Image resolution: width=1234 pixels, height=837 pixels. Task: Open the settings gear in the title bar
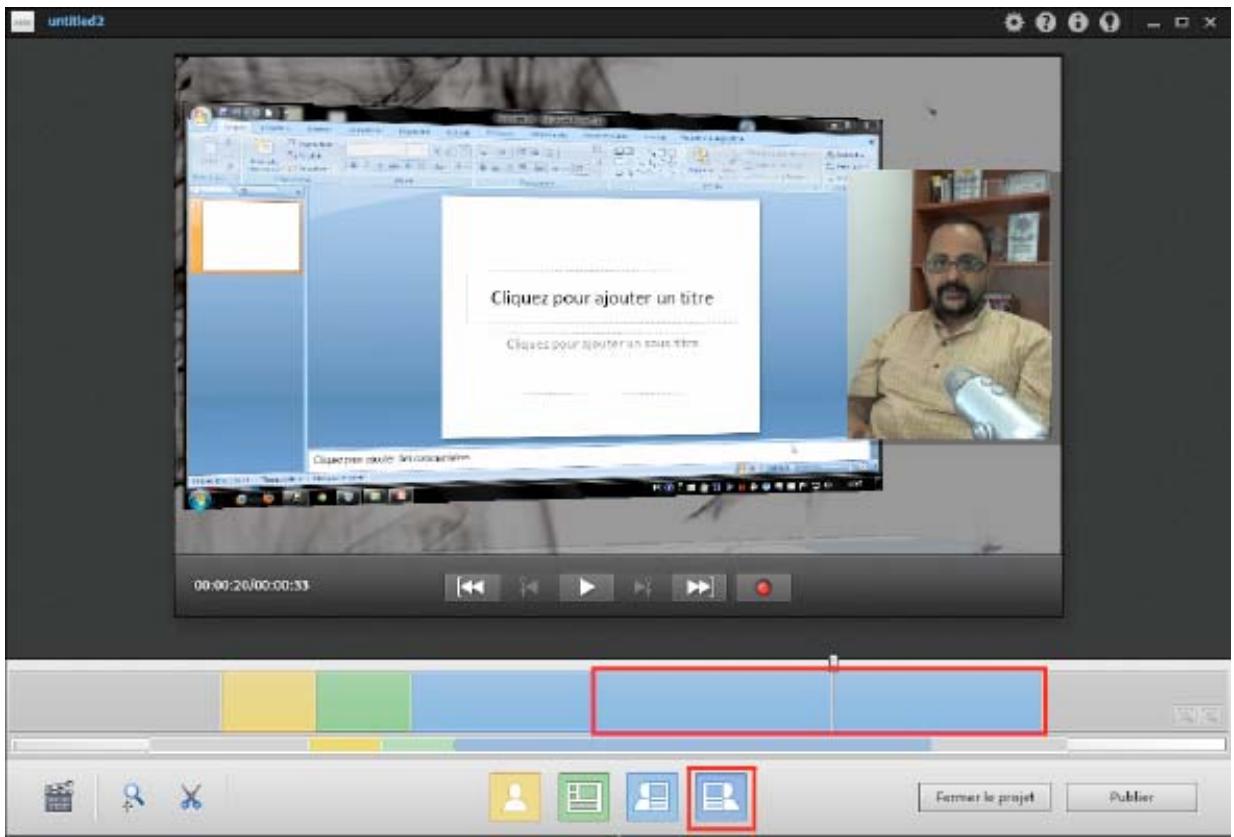tap(1014, 20)
